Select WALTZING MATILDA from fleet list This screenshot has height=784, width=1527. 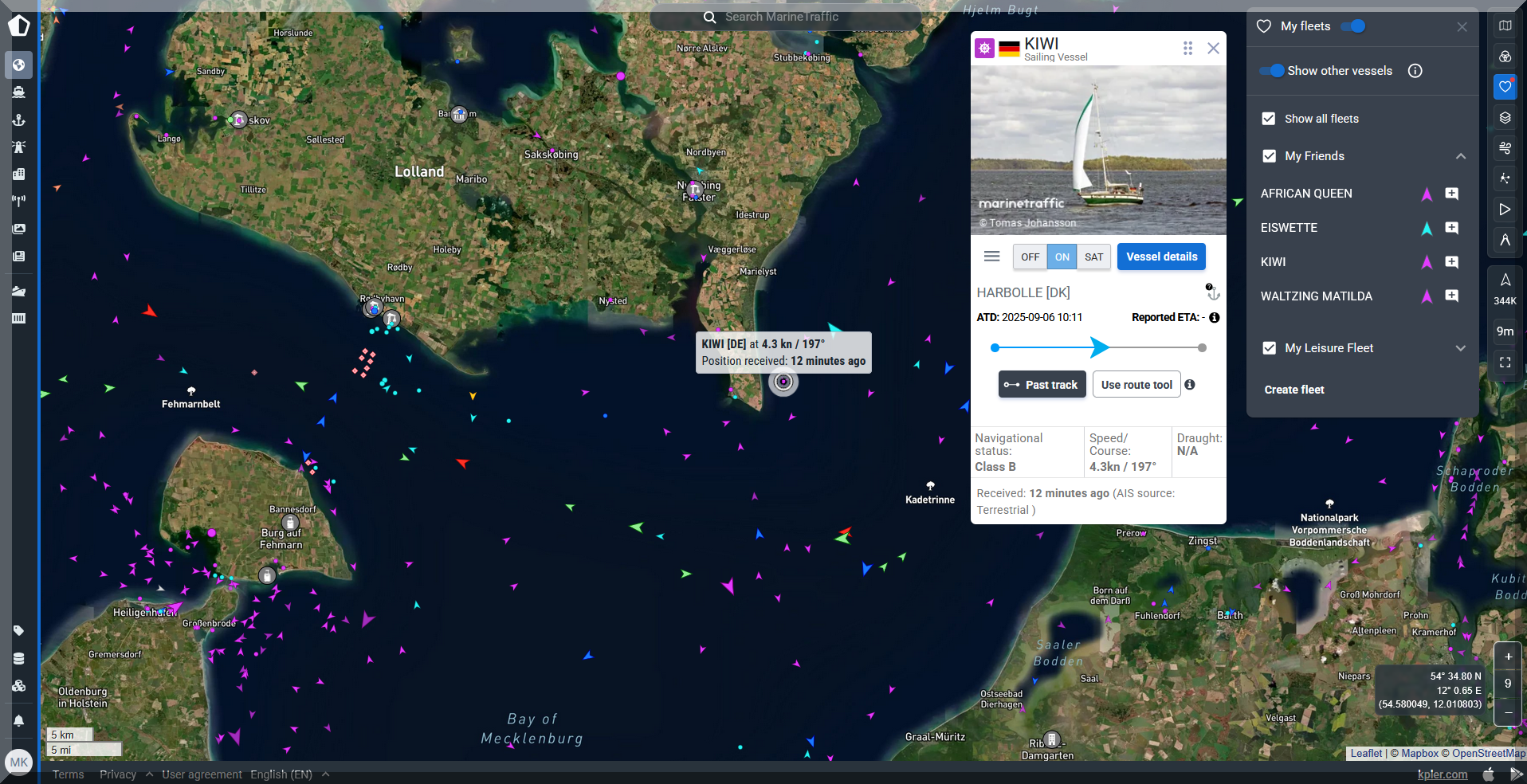pos(1316,296)
